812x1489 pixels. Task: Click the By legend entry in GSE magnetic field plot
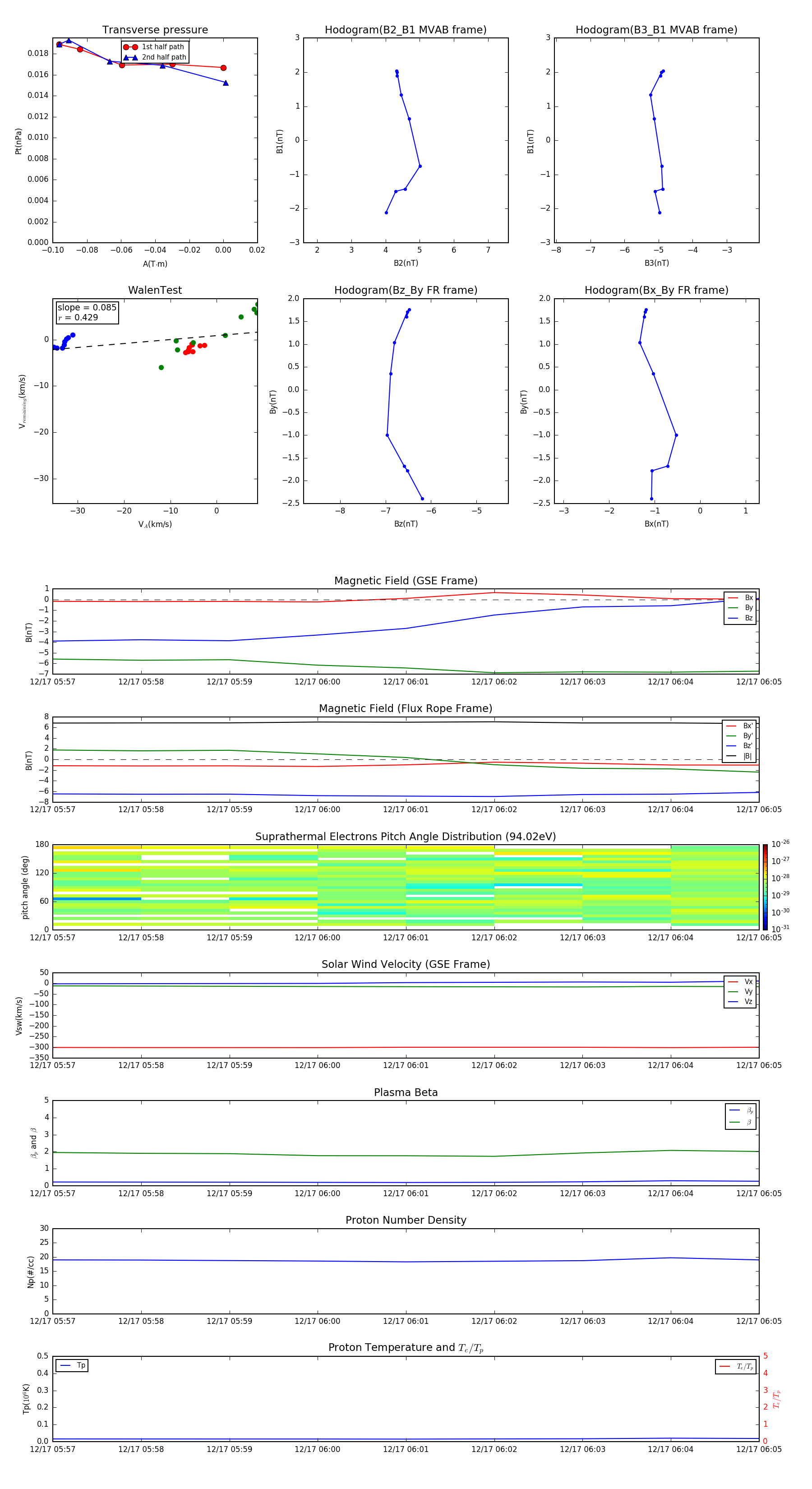pos(740,607)
